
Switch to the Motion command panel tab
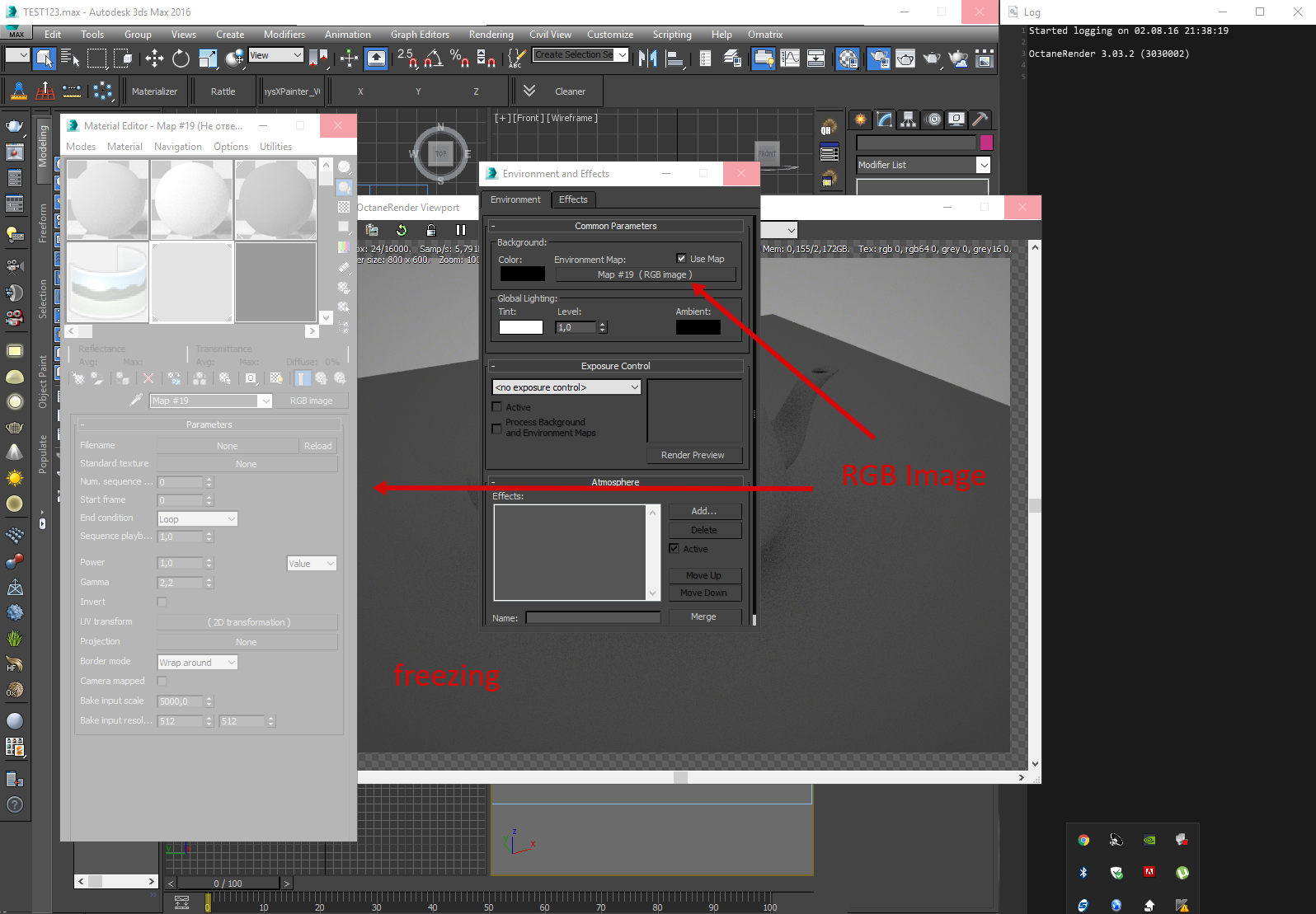[933, 120]
